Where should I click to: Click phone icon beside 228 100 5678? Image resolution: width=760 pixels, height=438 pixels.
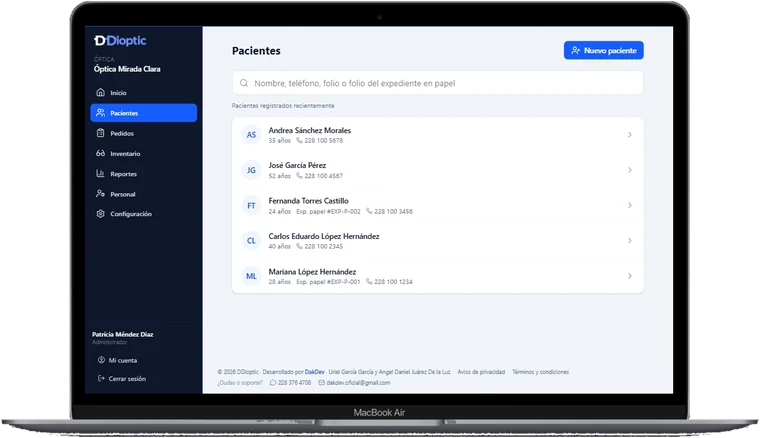click(300, 141)
